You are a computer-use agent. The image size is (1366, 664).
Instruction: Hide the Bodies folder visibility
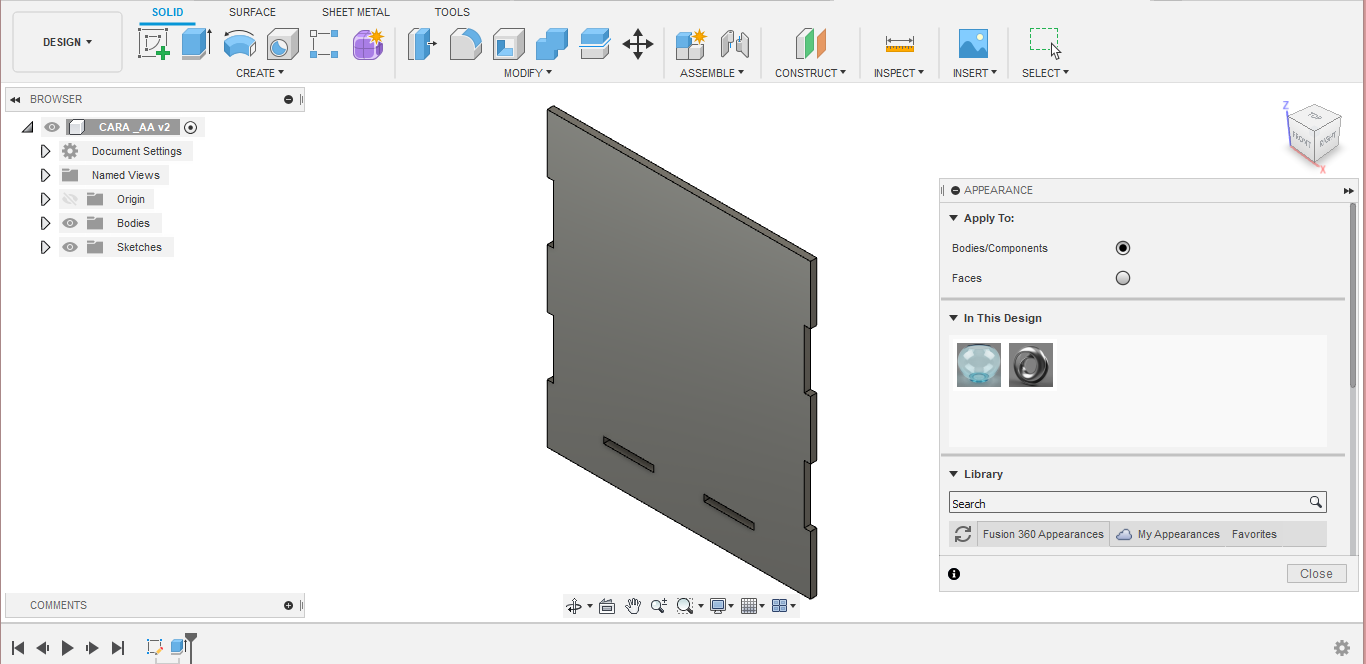click(x=70, y=223)
